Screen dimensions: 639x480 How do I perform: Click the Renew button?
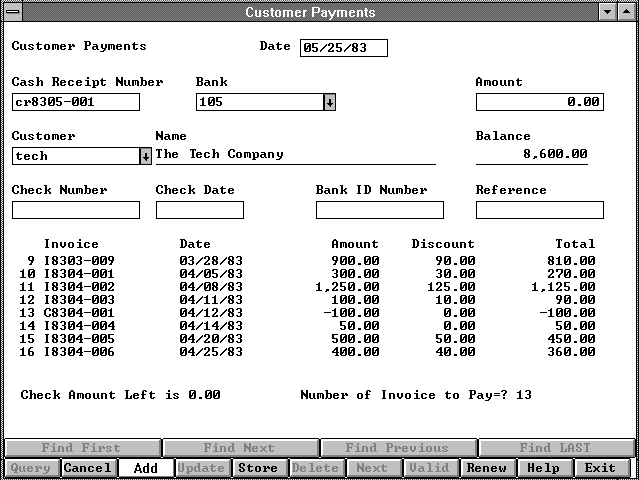click(x=487, y=468)
